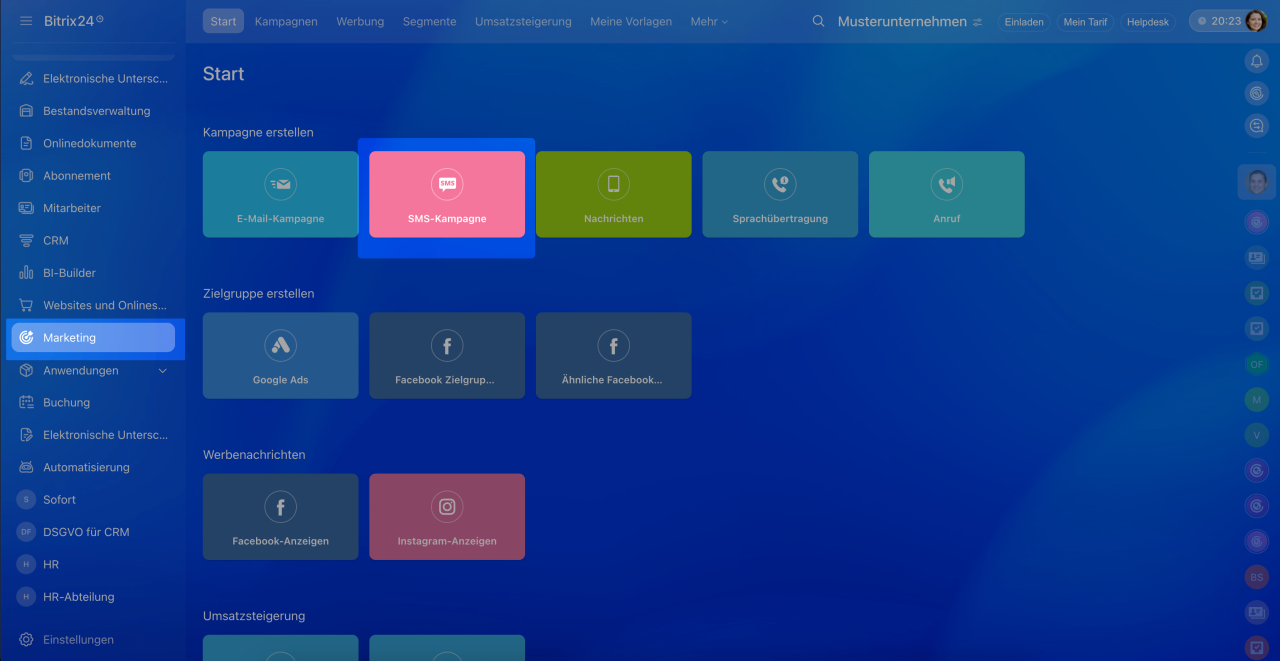Open the Google Ads audience card
This screenshot has width=1280, height=661.
[x=280, y=356]
